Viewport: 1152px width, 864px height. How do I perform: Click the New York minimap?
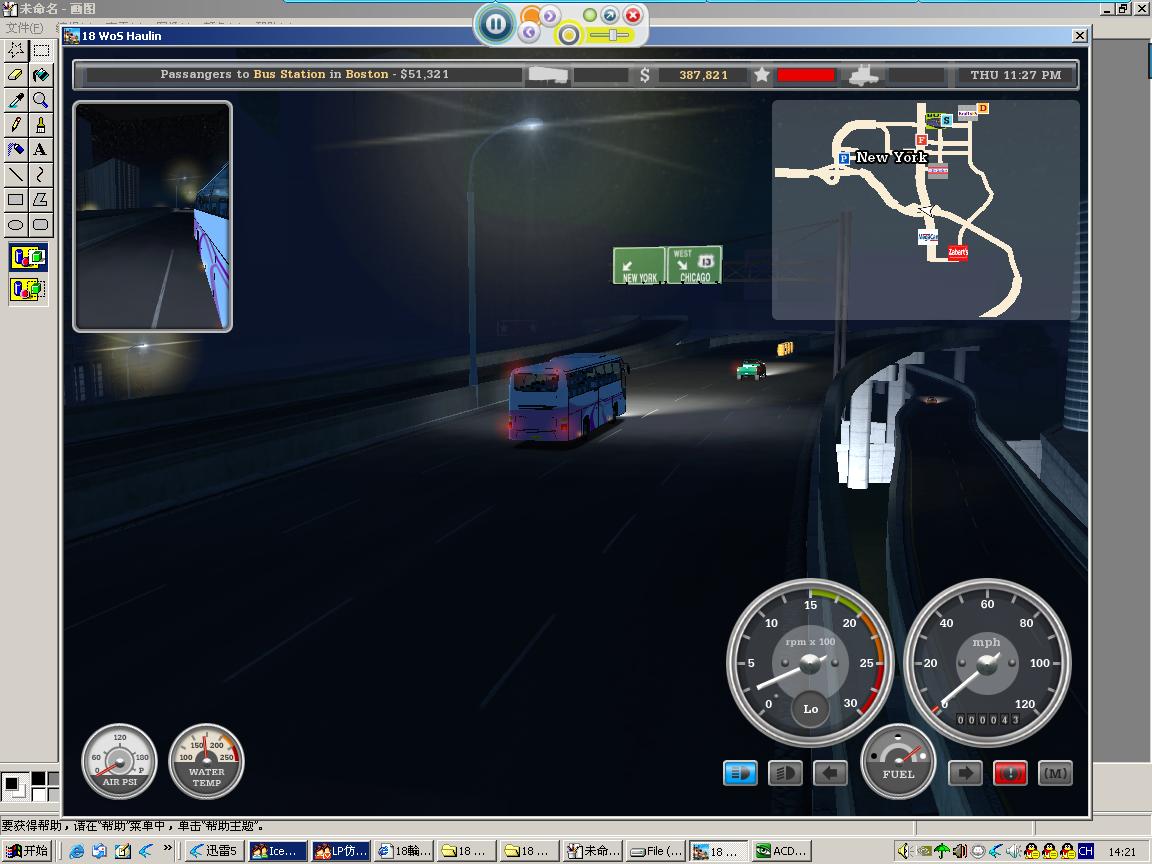tap(925, 210)
